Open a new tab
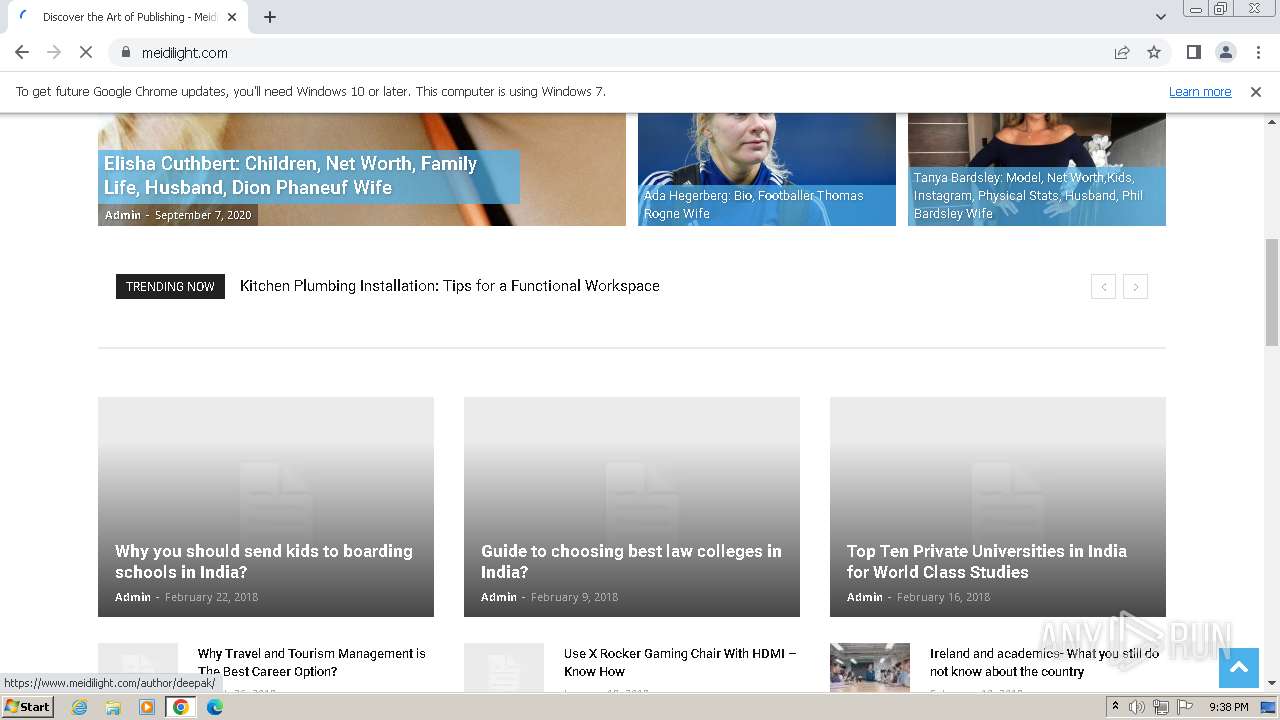This screenshot has height=720, width=1280. (270, 17)
